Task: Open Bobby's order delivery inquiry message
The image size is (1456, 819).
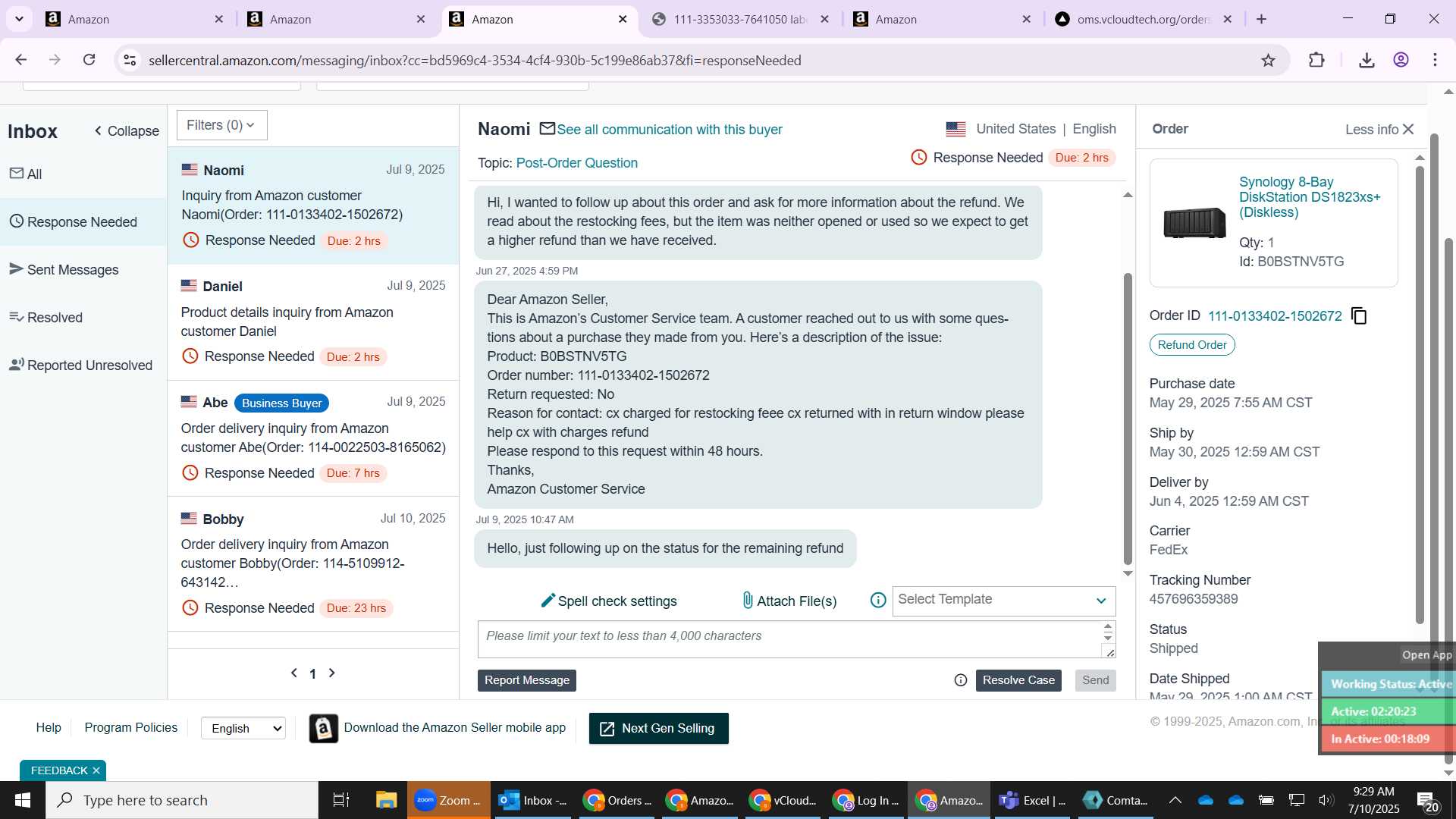Action: [x=313, y=563]
